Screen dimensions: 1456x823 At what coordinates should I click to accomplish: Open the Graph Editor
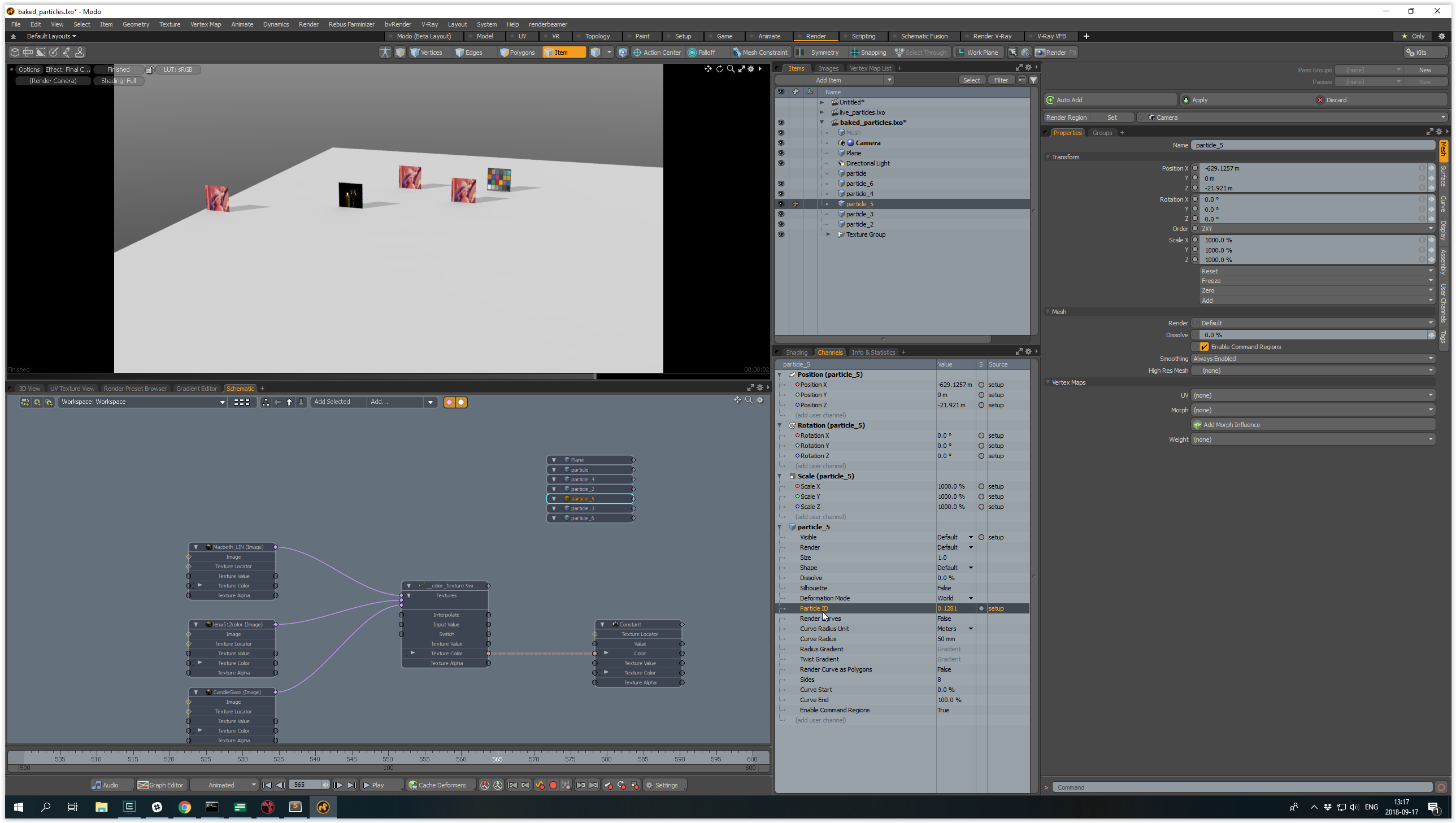click(x=161, y=785)
